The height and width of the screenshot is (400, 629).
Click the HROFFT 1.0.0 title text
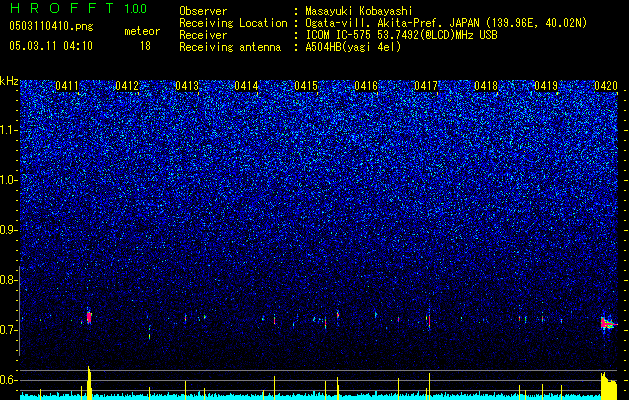[x=78, y=8]
